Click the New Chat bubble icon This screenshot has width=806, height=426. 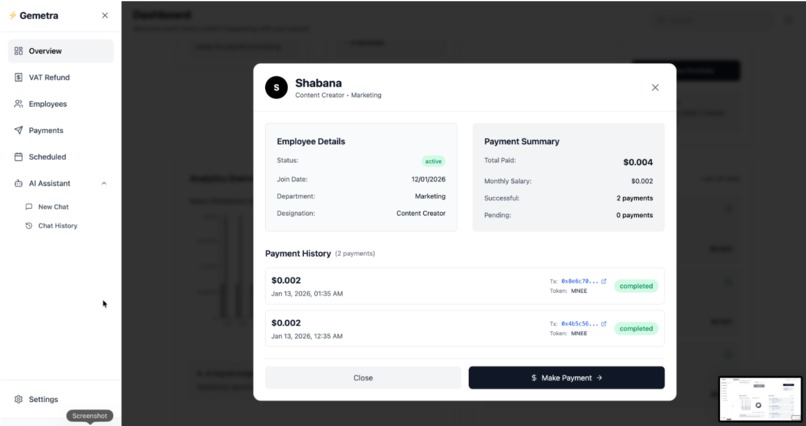coord(29,207)
